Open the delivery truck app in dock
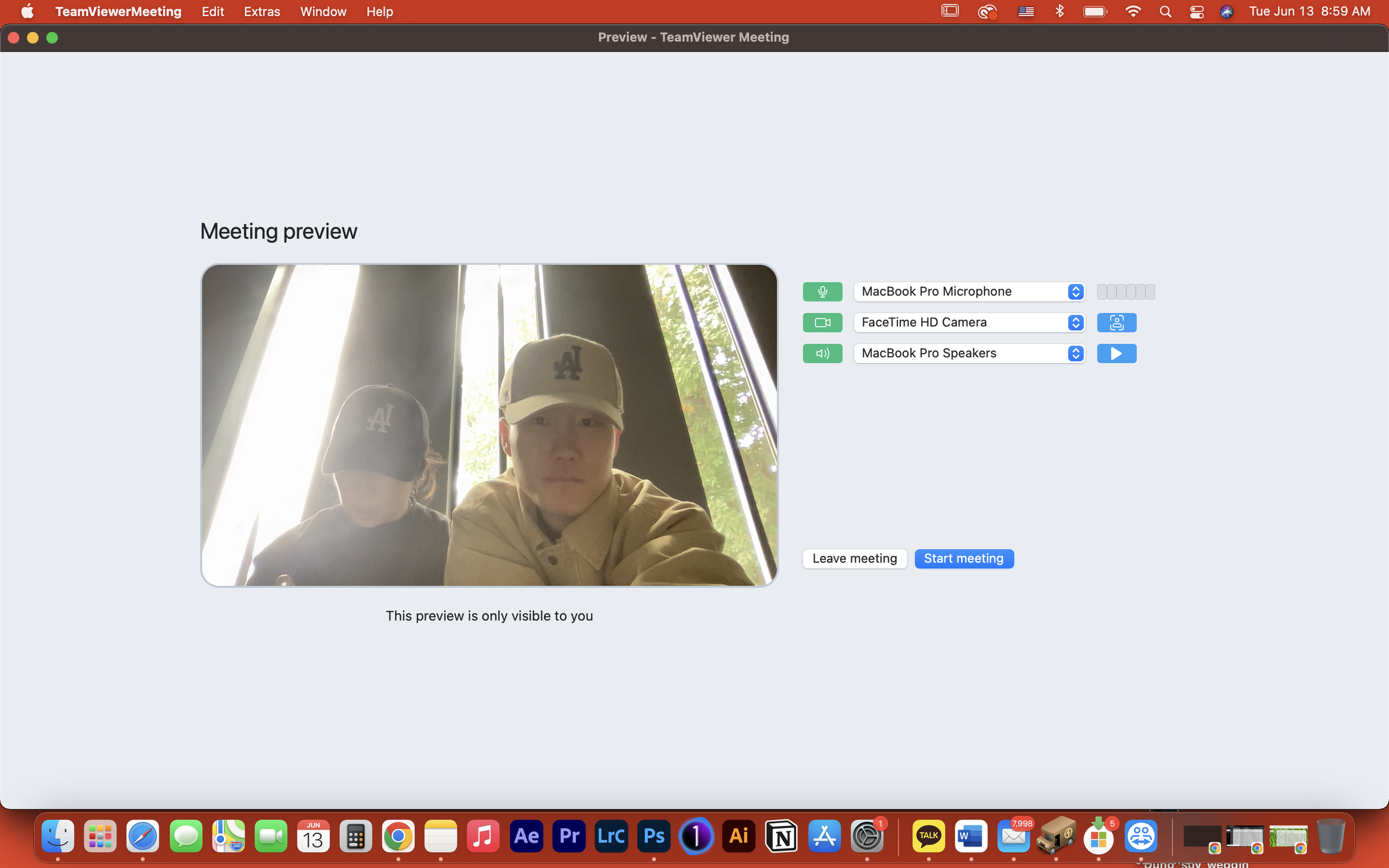The height and width of the screenshot is (868, 1389). point(1056,836)
